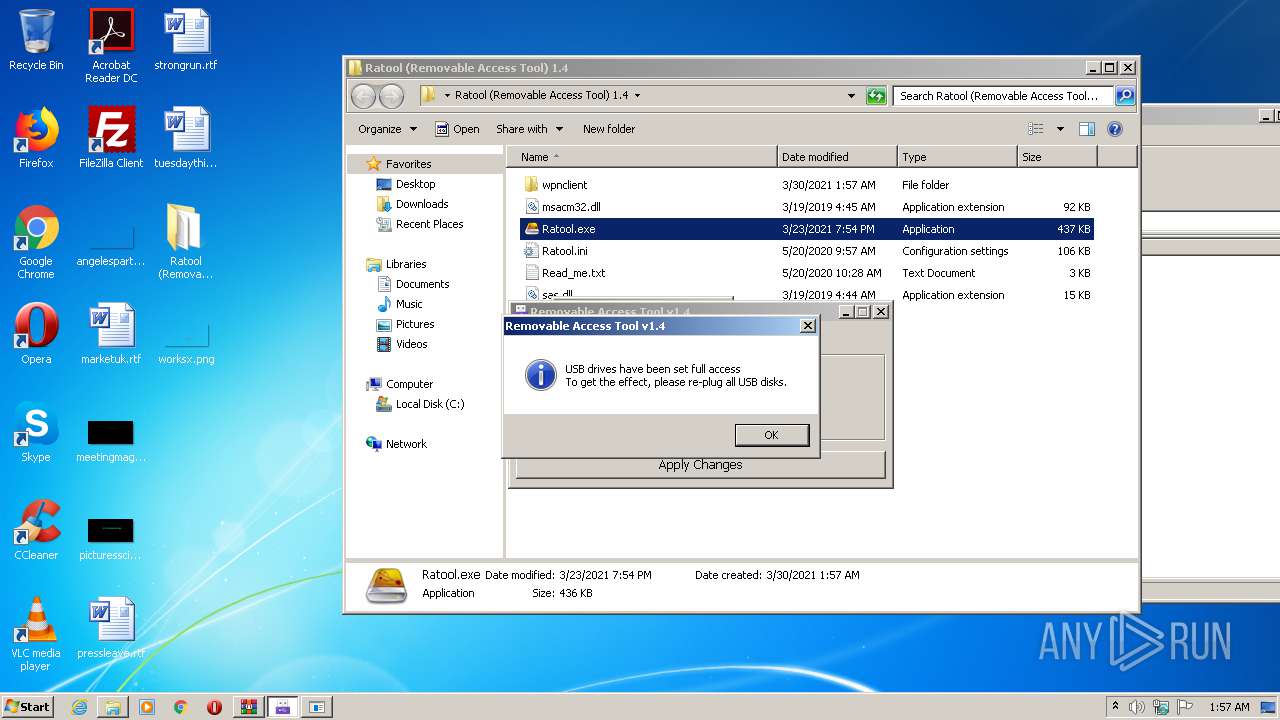Click the search box in Explorer
This screenshot has height=720, width=1280.
click(x=1003, y=96)
